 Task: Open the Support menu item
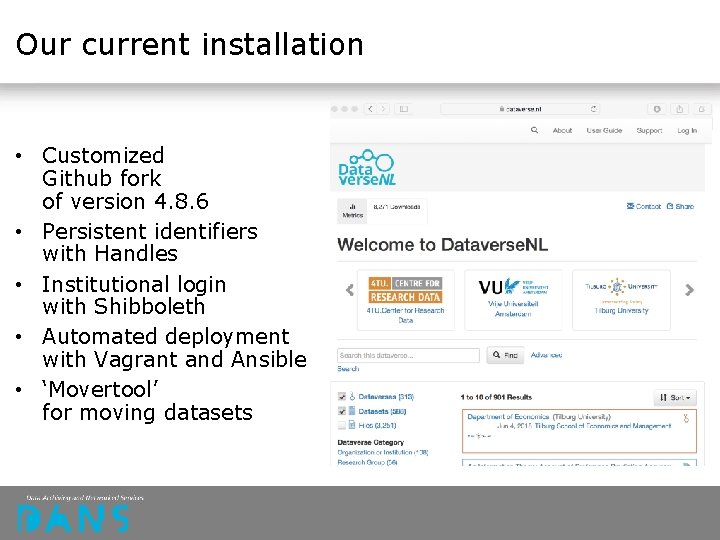coord(649,130)
